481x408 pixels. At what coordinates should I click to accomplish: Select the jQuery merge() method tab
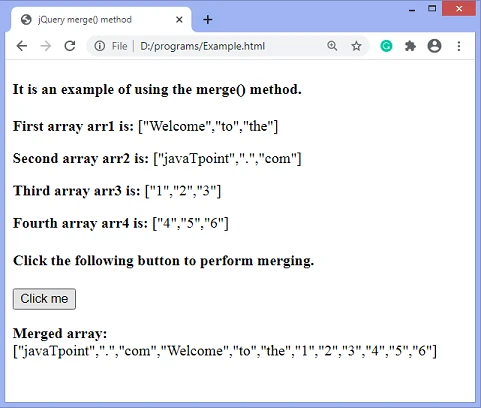pos(101,20)
